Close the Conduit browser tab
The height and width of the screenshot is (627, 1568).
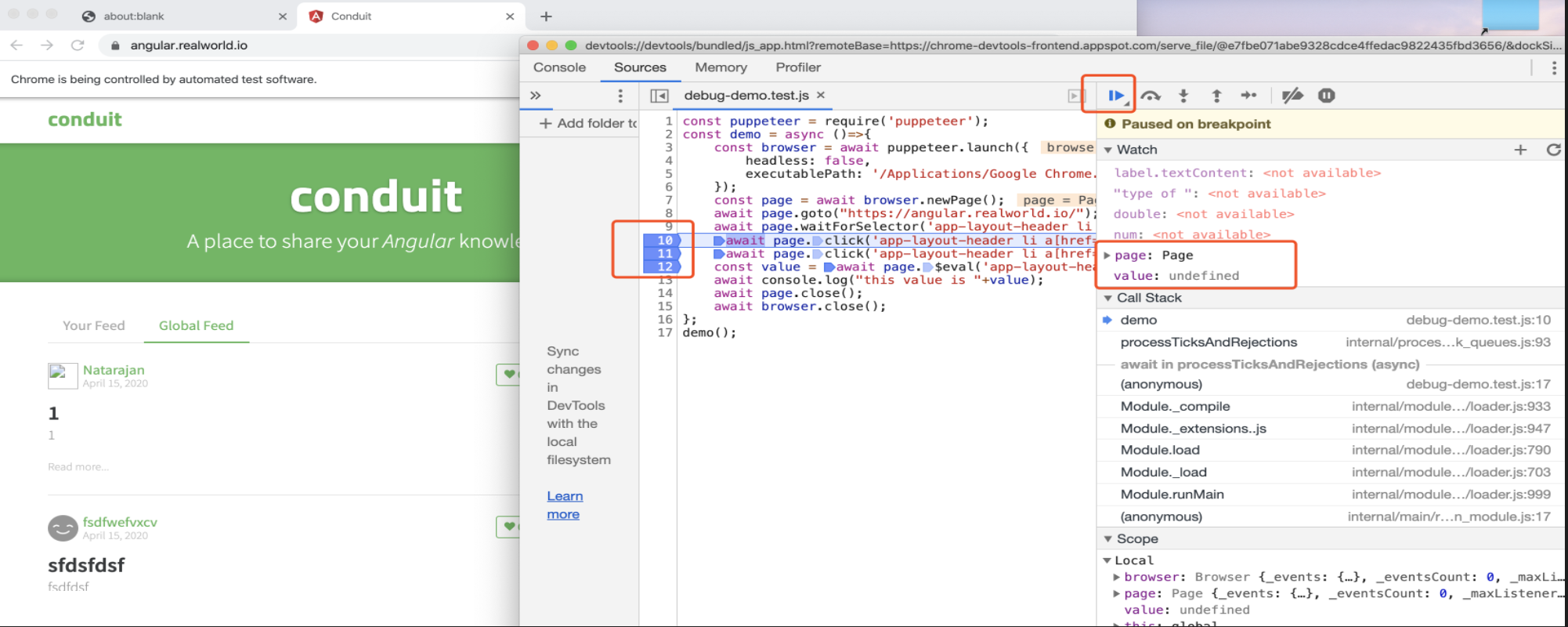(510, 16)
